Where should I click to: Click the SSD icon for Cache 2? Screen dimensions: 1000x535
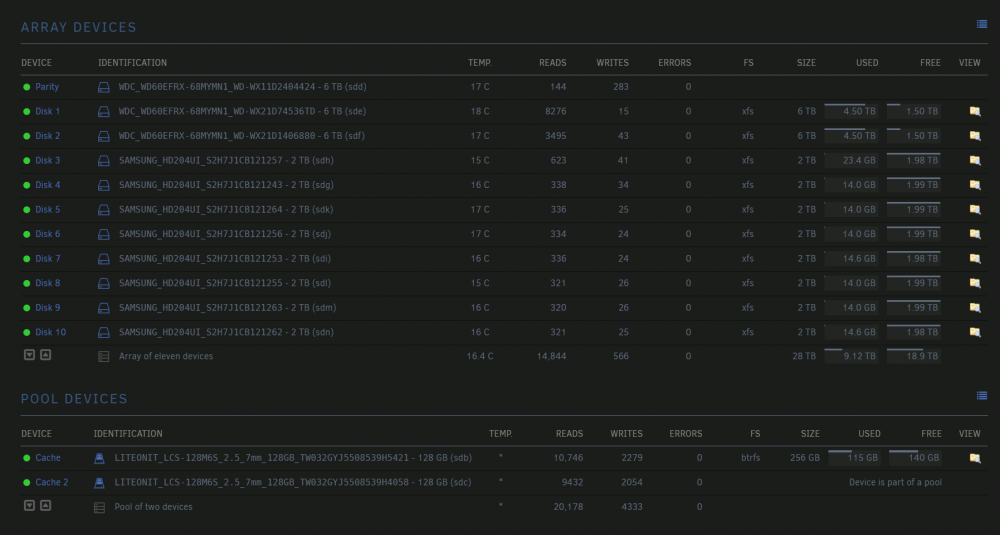[99, 483]
